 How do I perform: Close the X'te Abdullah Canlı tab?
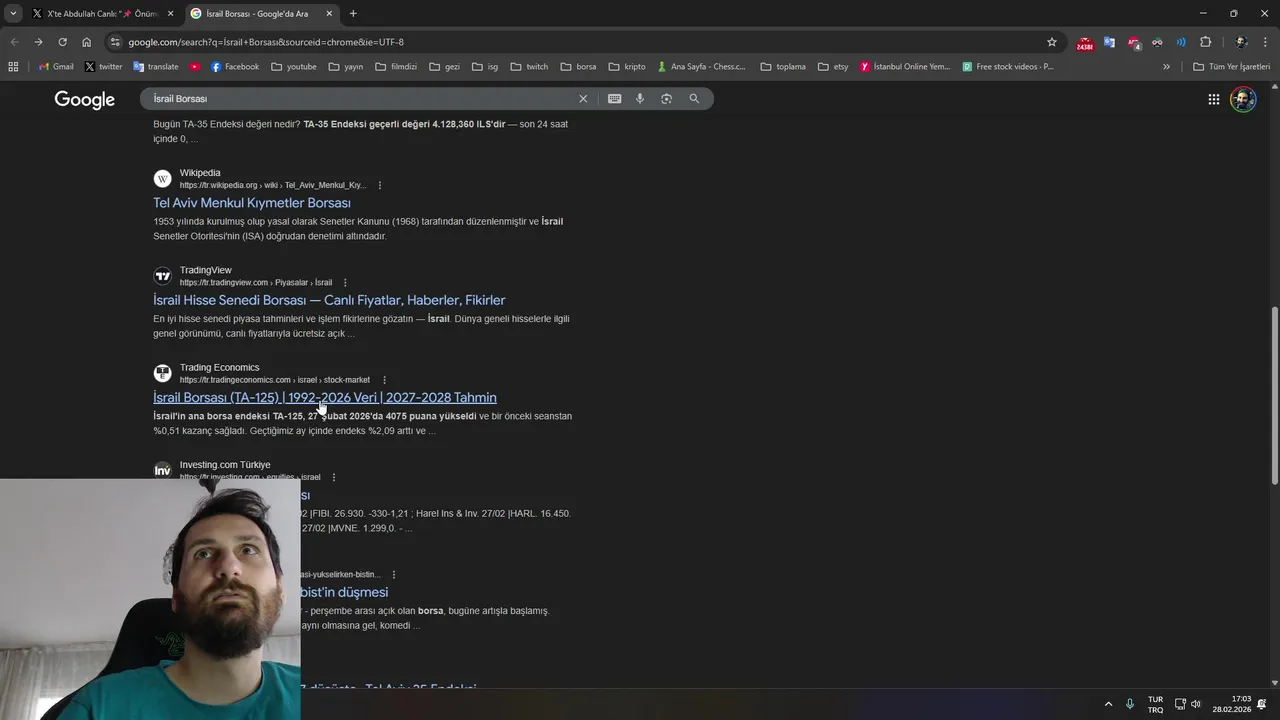point(170,14)
